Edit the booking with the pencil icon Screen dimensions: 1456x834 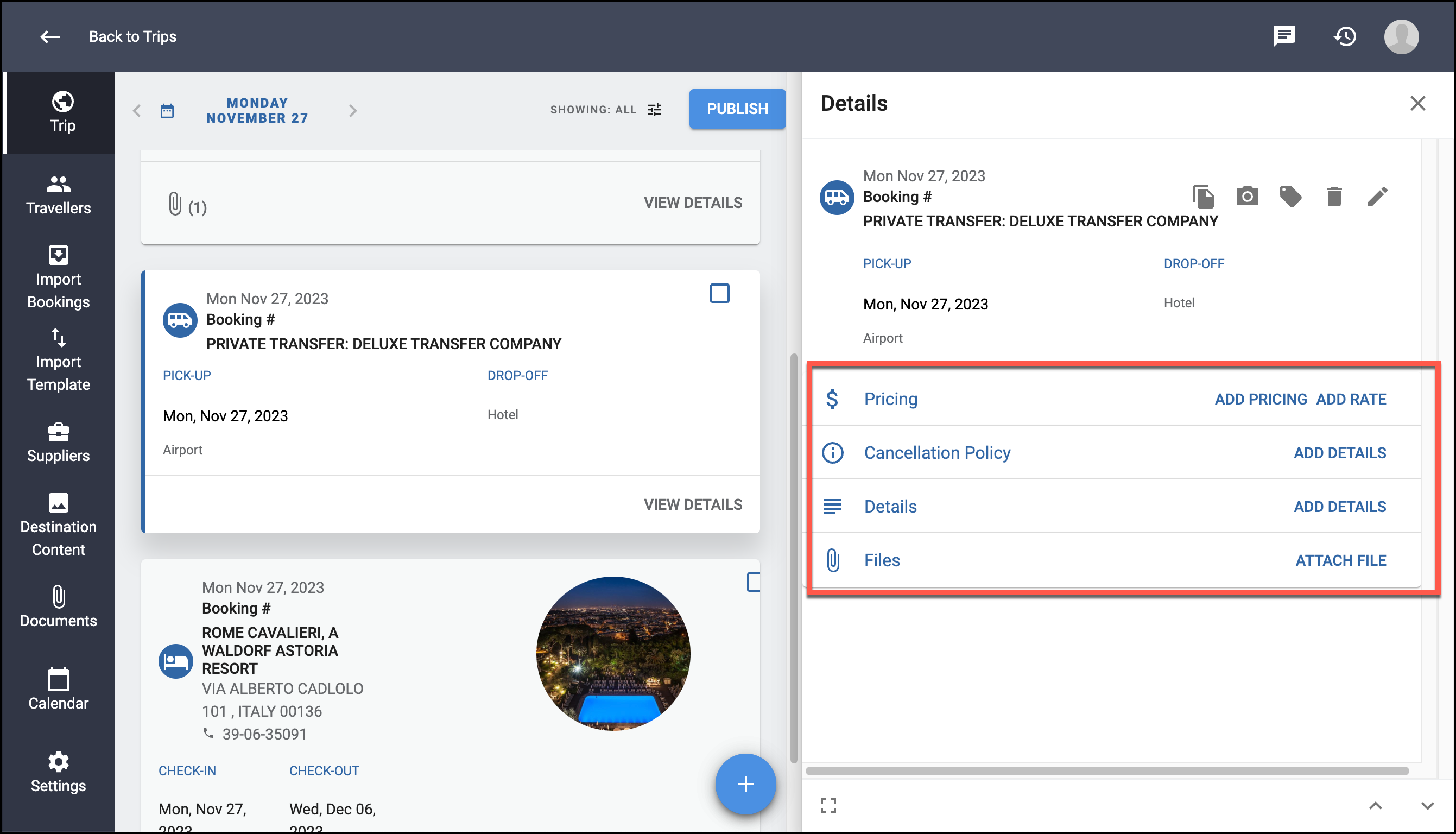pyautogui.click(x=1378, y=197)
